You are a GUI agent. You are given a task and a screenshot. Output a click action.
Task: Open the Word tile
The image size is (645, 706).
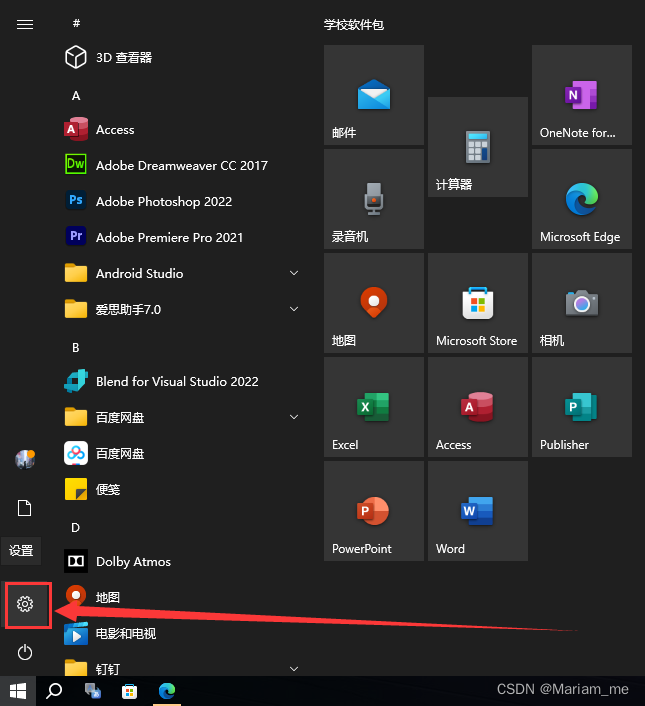click(x=478, y=511)
